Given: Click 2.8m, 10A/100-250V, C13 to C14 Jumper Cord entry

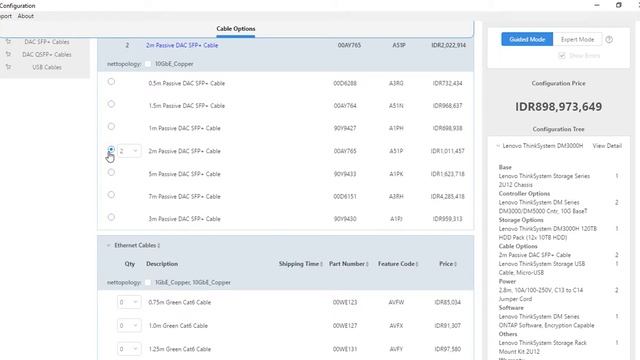Looking at the screenshot, I should 541,294.
